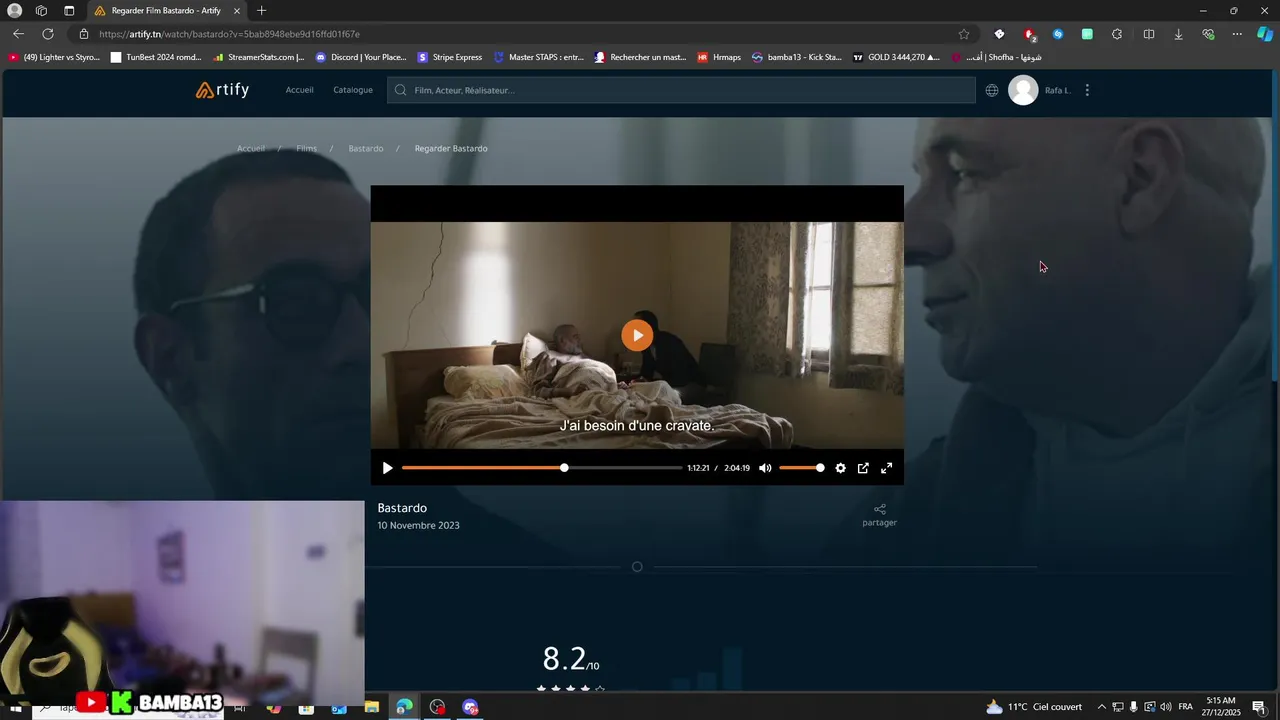
Task: Click the browser back arrow
Action: click(18, 34)
